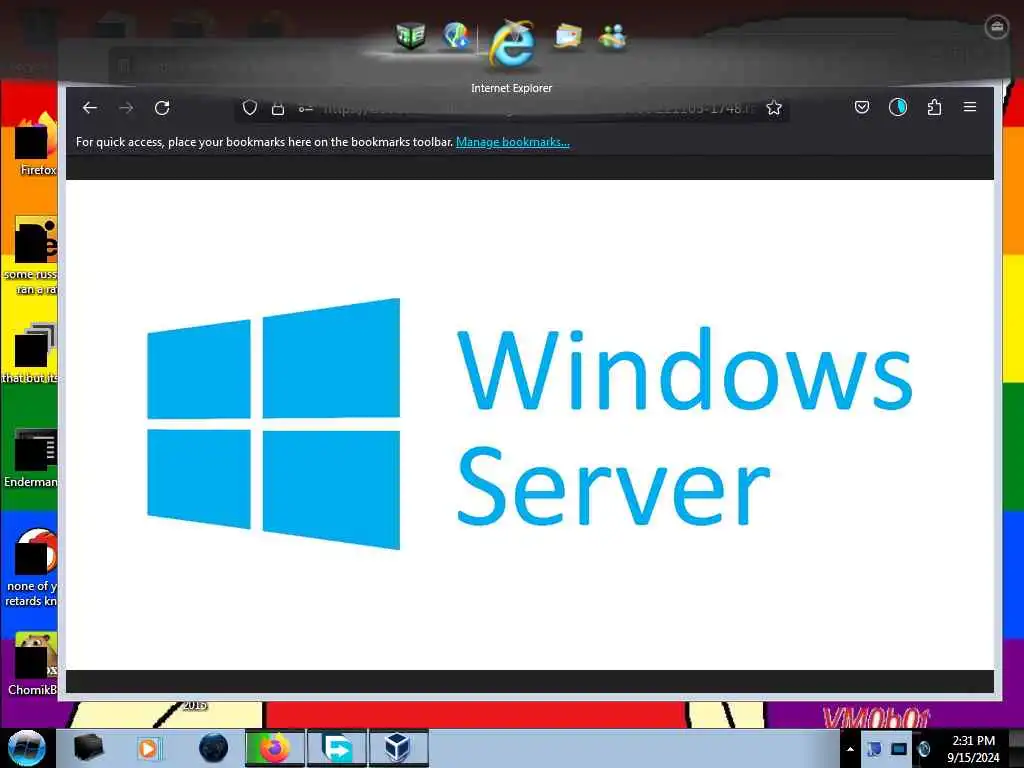The width and height of the screenshot is (1024, 768).
Task: Switch to Firefox in the taskbar
Action: pyautogui.click(x=275, y=748)
